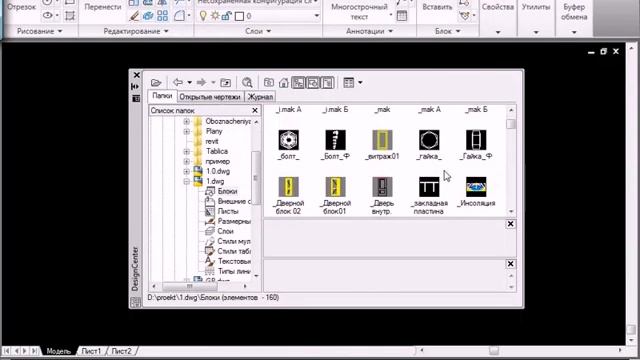
Task: Switch to the Лист2 layout tab
Action: 122,351
